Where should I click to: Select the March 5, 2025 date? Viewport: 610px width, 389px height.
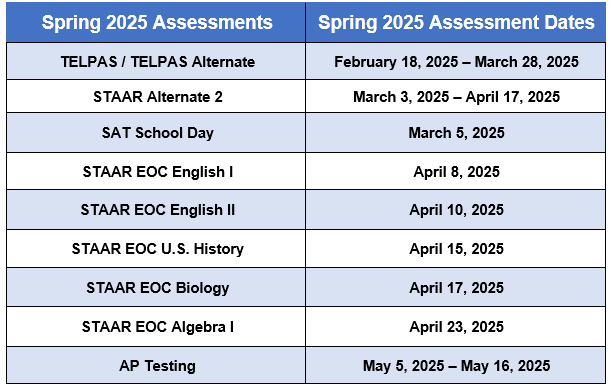point(456,133)
